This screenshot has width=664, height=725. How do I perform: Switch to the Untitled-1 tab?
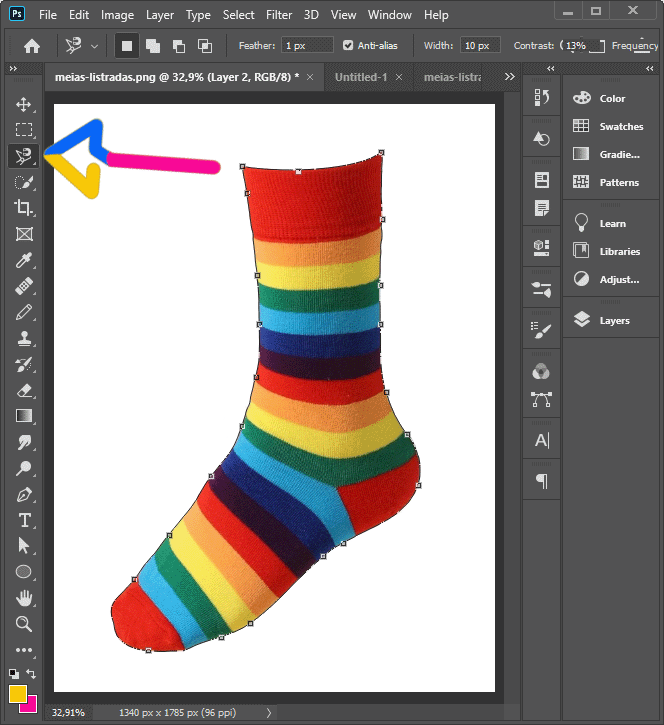coord(361,77)
